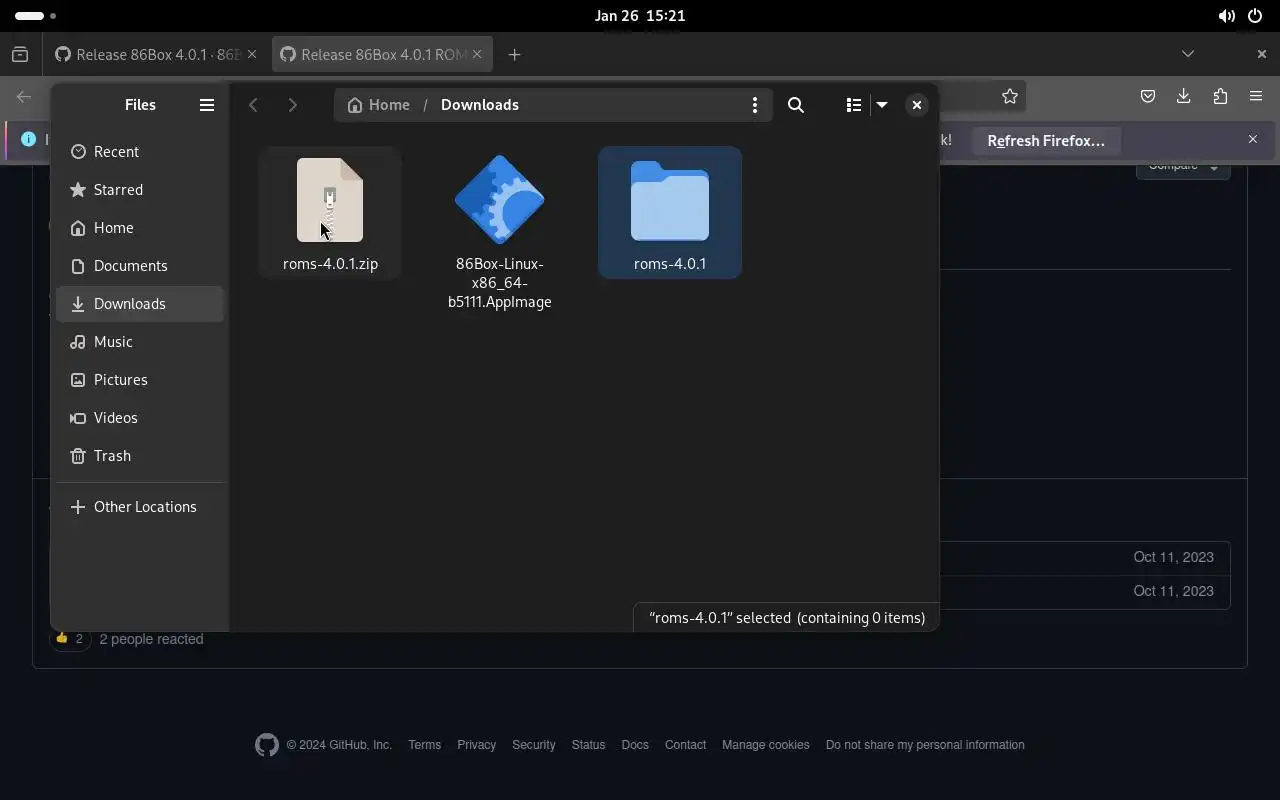Switch to list view in Files
The width and height of the screenshot is (1280, 800).
pyautogui.click(x=853, y=105)
